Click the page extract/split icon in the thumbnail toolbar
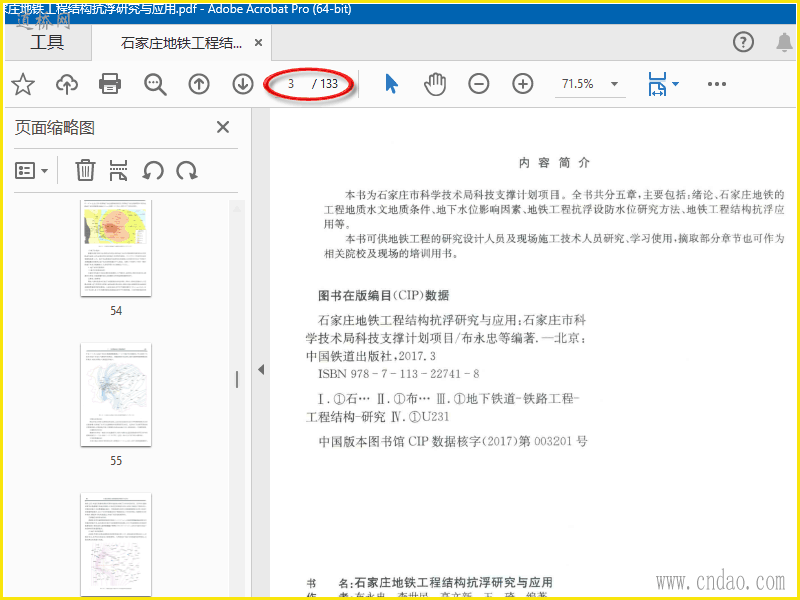 click(118, 170)
